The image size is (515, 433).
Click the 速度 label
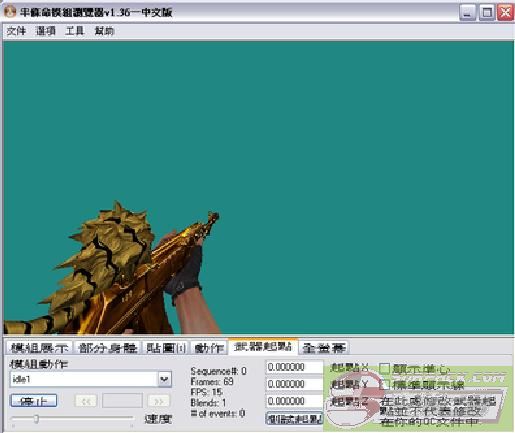coord(158,419)
